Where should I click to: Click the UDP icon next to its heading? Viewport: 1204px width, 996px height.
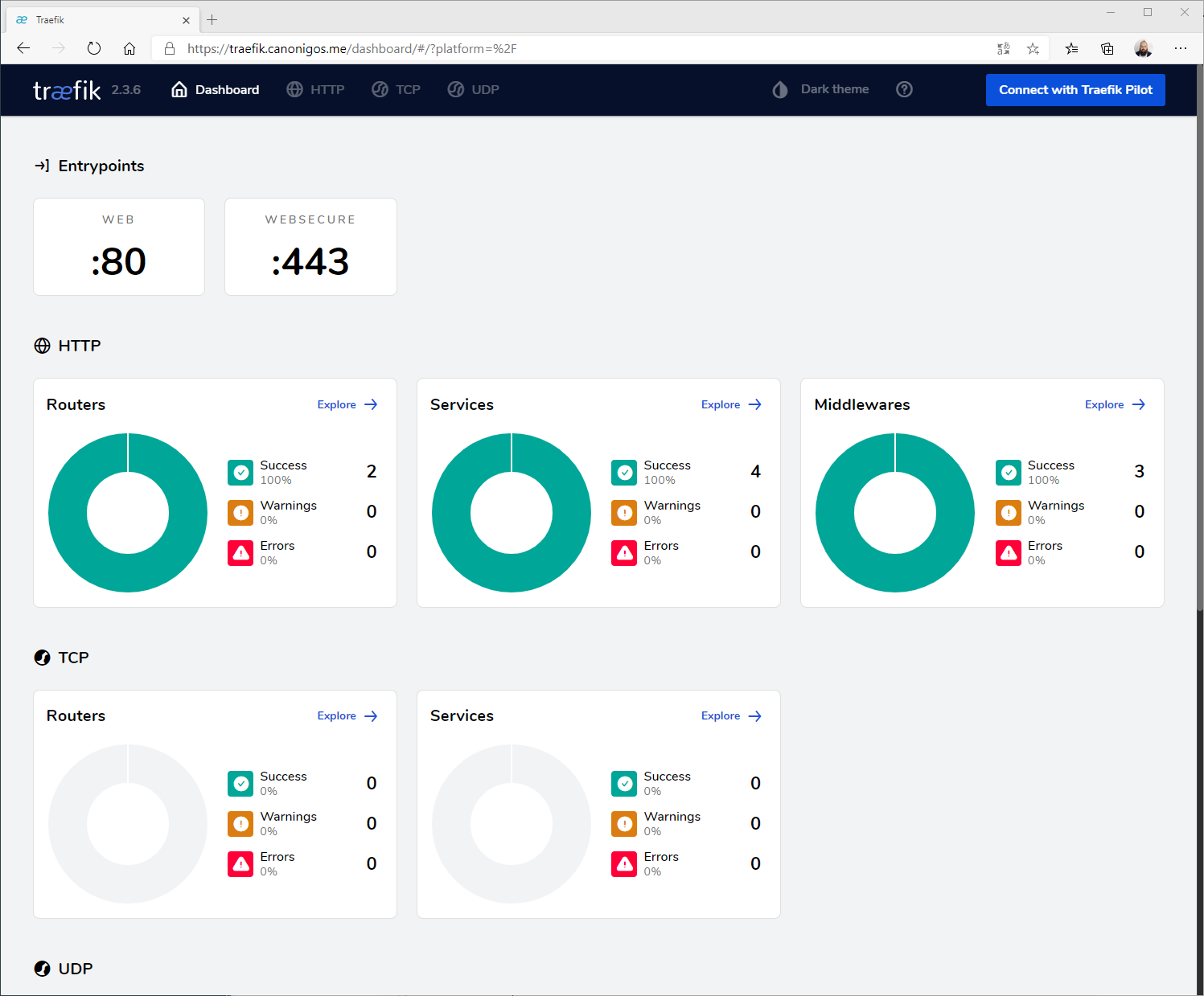42,969
